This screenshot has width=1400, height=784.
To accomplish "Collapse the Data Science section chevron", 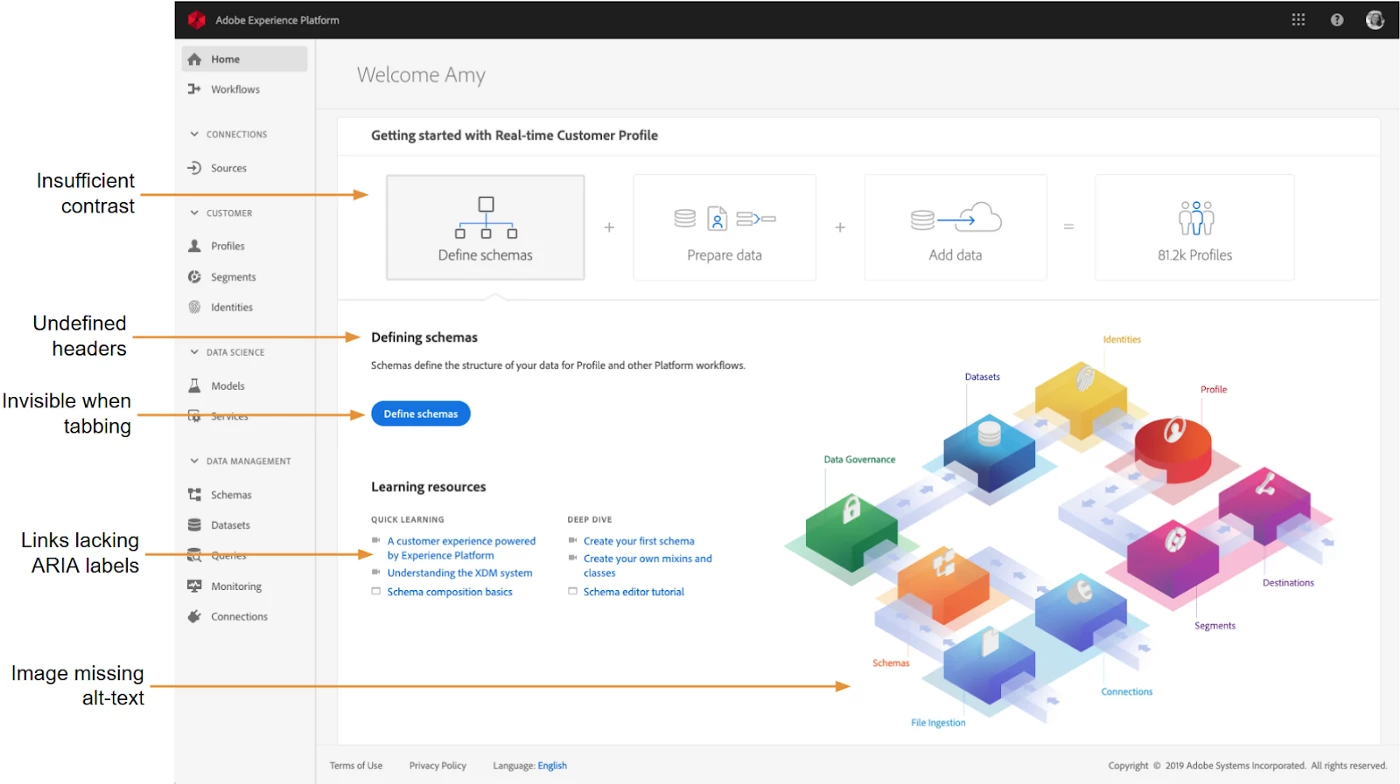I will (x=195, y=352).
